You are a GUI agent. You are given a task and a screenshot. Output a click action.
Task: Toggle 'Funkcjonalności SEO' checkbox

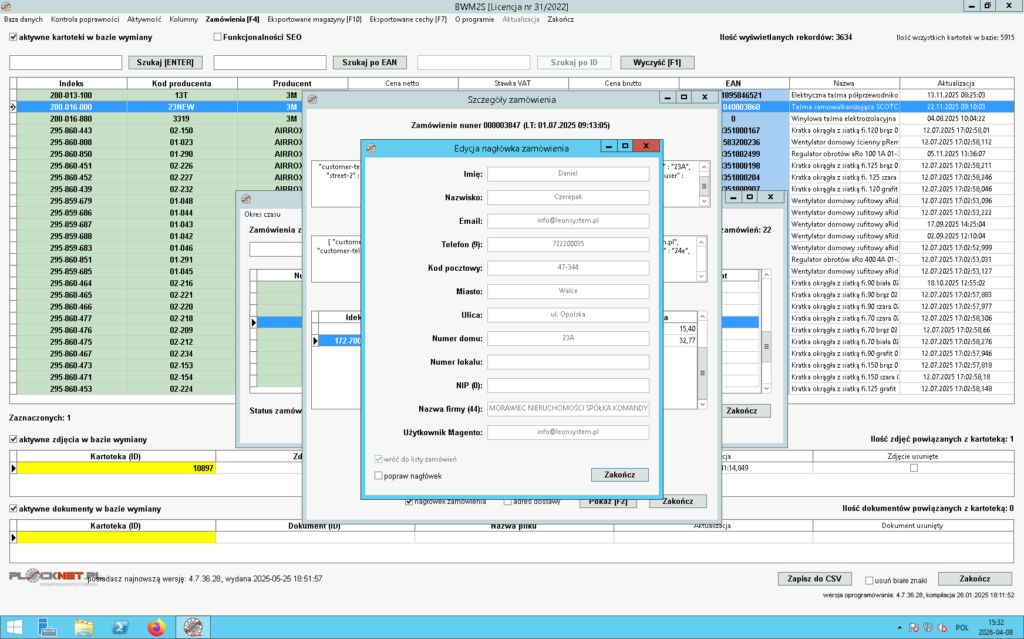tap(217, 37)
